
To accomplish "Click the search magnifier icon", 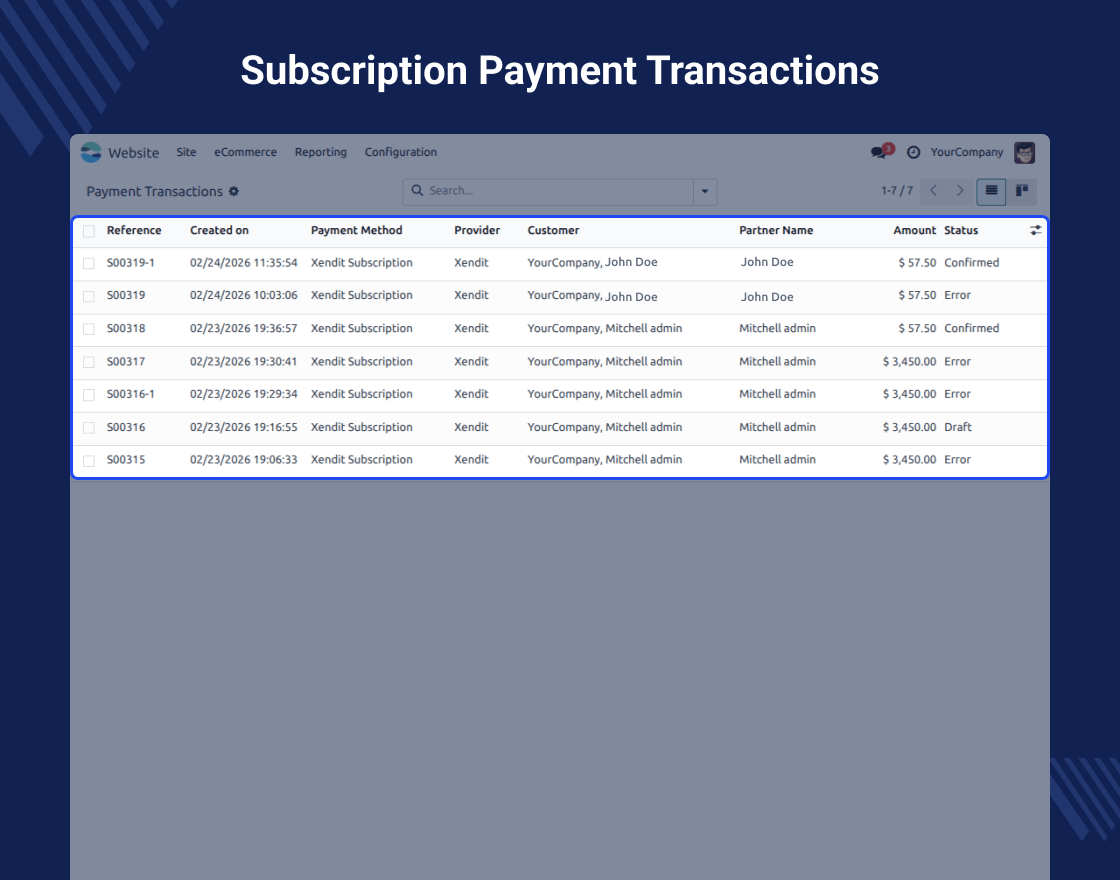I will click(417, 191).
